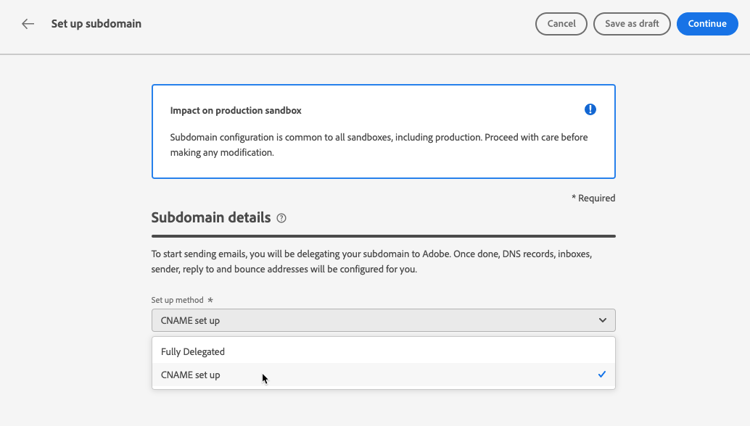Viewport: 750px width, 426px height.
Task: Click the checkmark next to CNAME set up
Action: pos(602,375)
